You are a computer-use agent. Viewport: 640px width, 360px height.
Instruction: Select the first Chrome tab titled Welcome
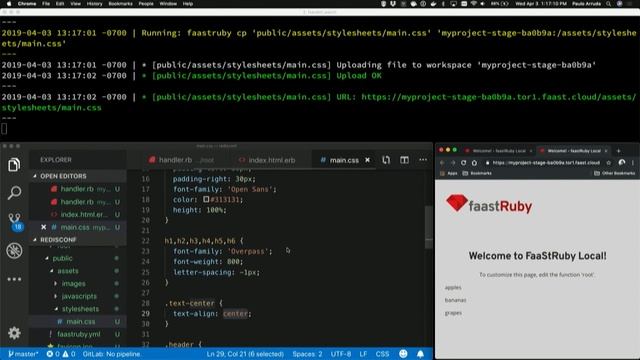coord(498,151)
